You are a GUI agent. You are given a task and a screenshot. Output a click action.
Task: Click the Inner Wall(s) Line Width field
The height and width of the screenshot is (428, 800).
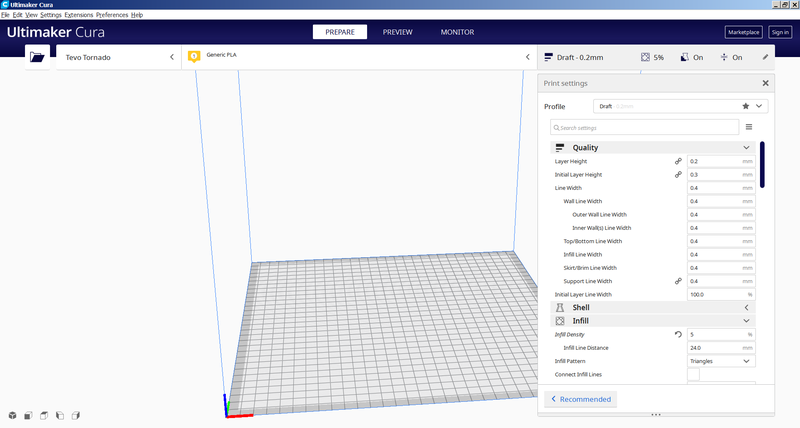tap(721, 228)
